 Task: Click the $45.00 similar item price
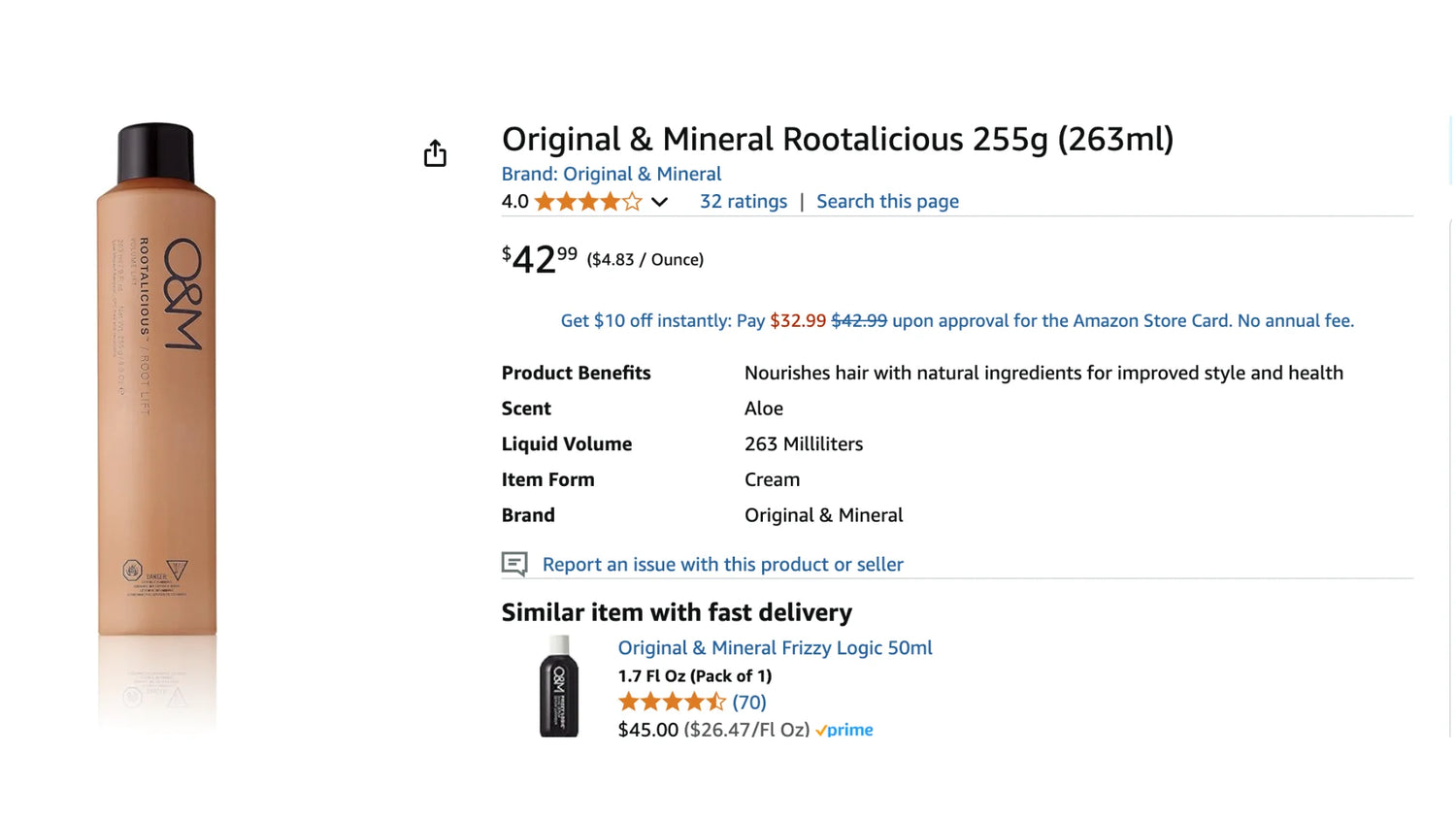tap(647, 730)
